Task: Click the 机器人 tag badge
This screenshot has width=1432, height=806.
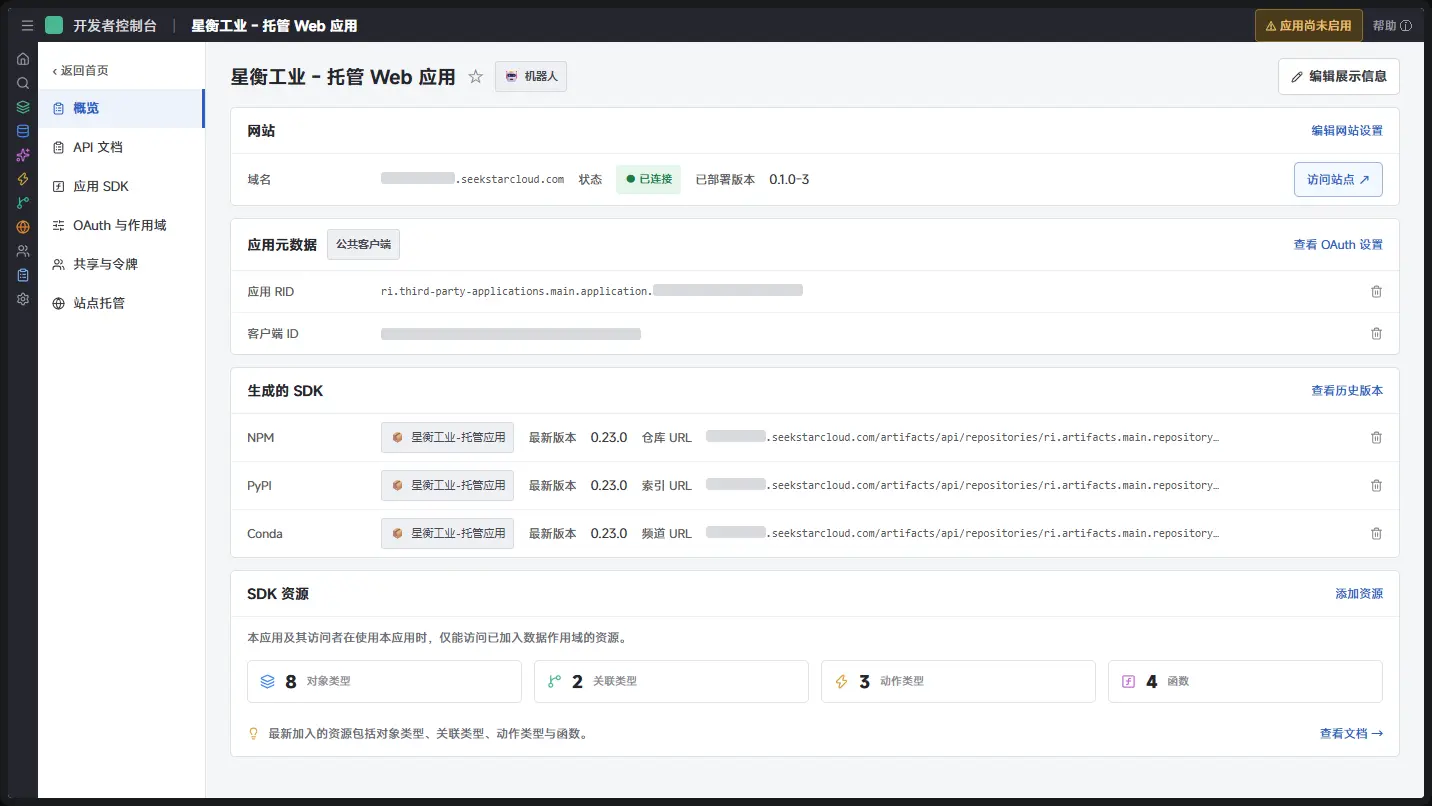Action: [x=531, y=76]
